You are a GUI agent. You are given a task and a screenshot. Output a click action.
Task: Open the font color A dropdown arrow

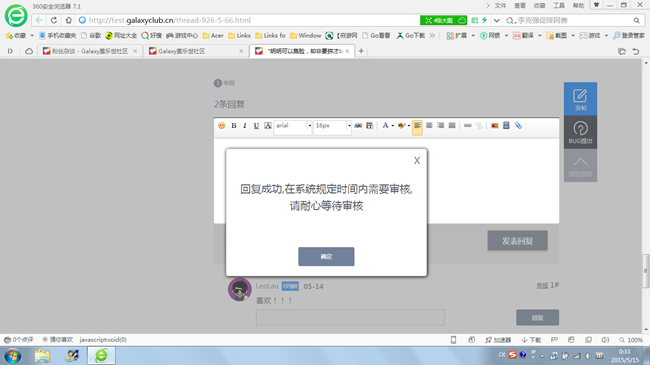click(x=393, y=126)
